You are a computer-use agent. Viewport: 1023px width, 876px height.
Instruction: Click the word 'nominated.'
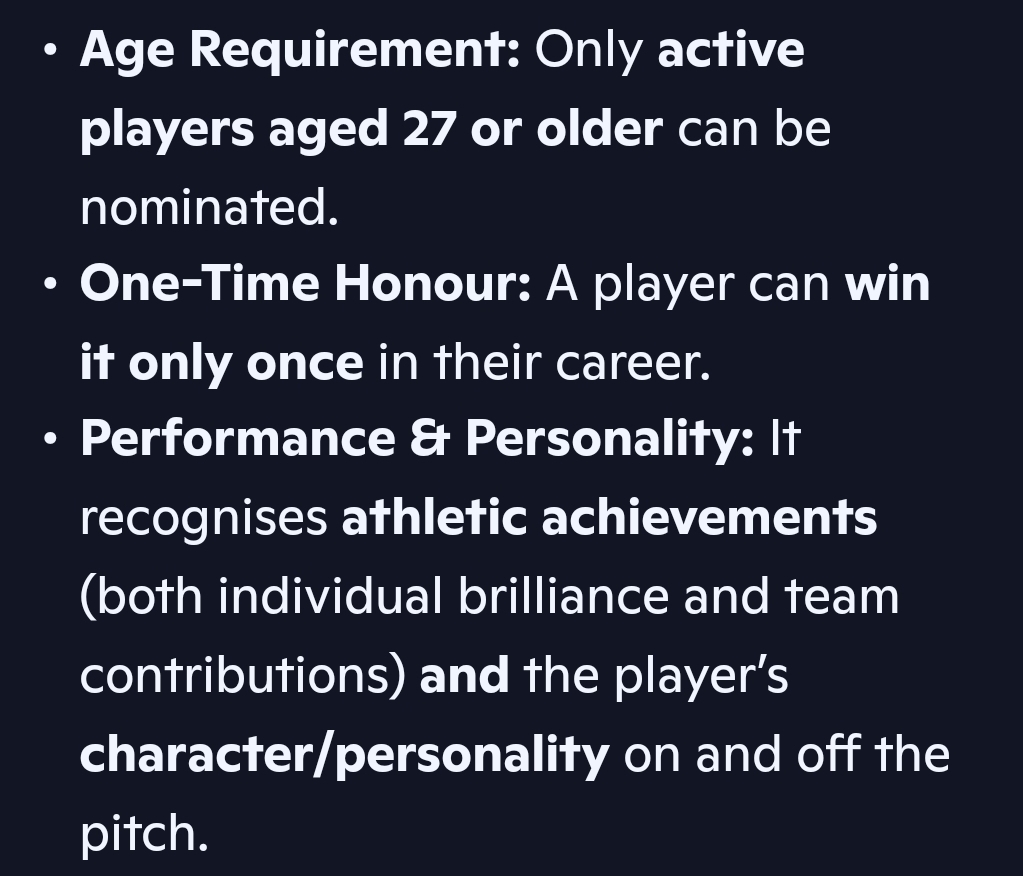[x=209, y=207]
